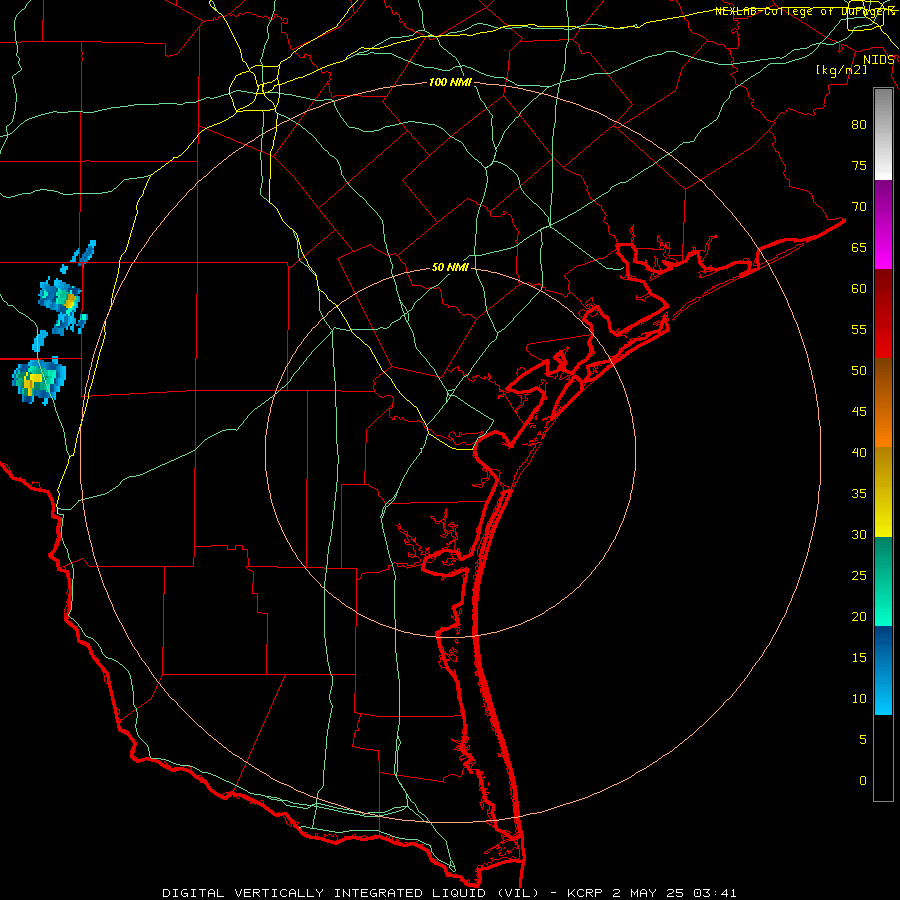Click the 50 value on the scale
Screen dimensions: 900x900
[859, 371]
